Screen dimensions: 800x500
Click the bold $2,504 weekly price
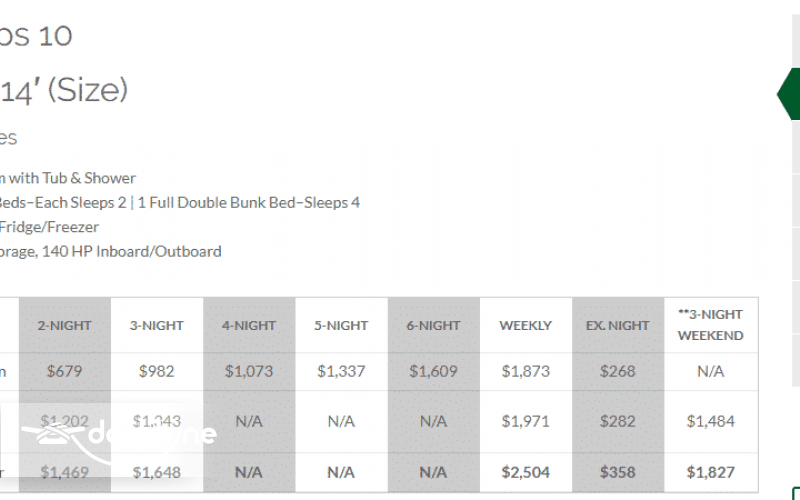coord(525,472)
